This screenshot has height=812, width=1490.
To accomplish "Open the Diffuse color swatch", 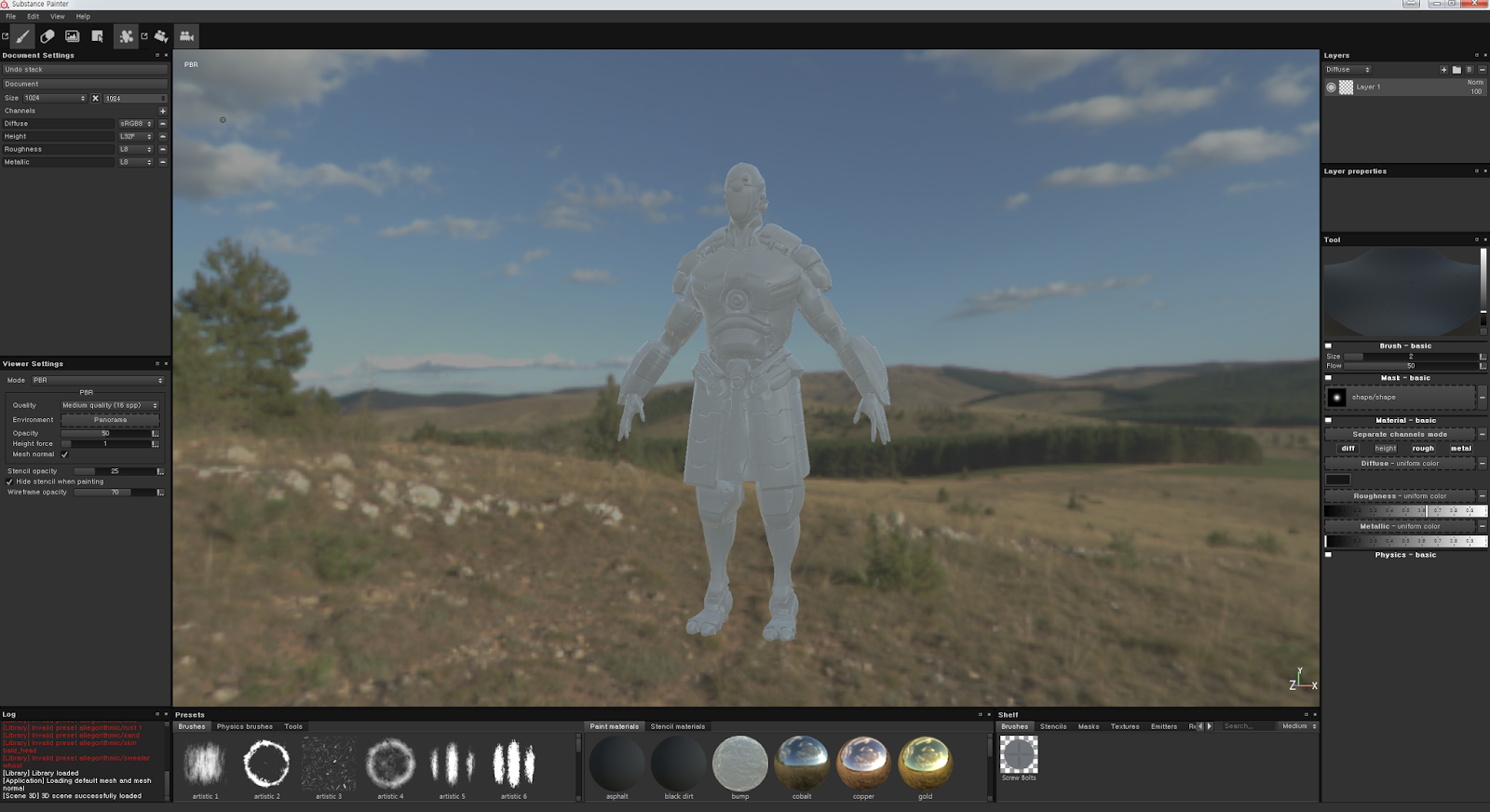I will coord(1338,480).
